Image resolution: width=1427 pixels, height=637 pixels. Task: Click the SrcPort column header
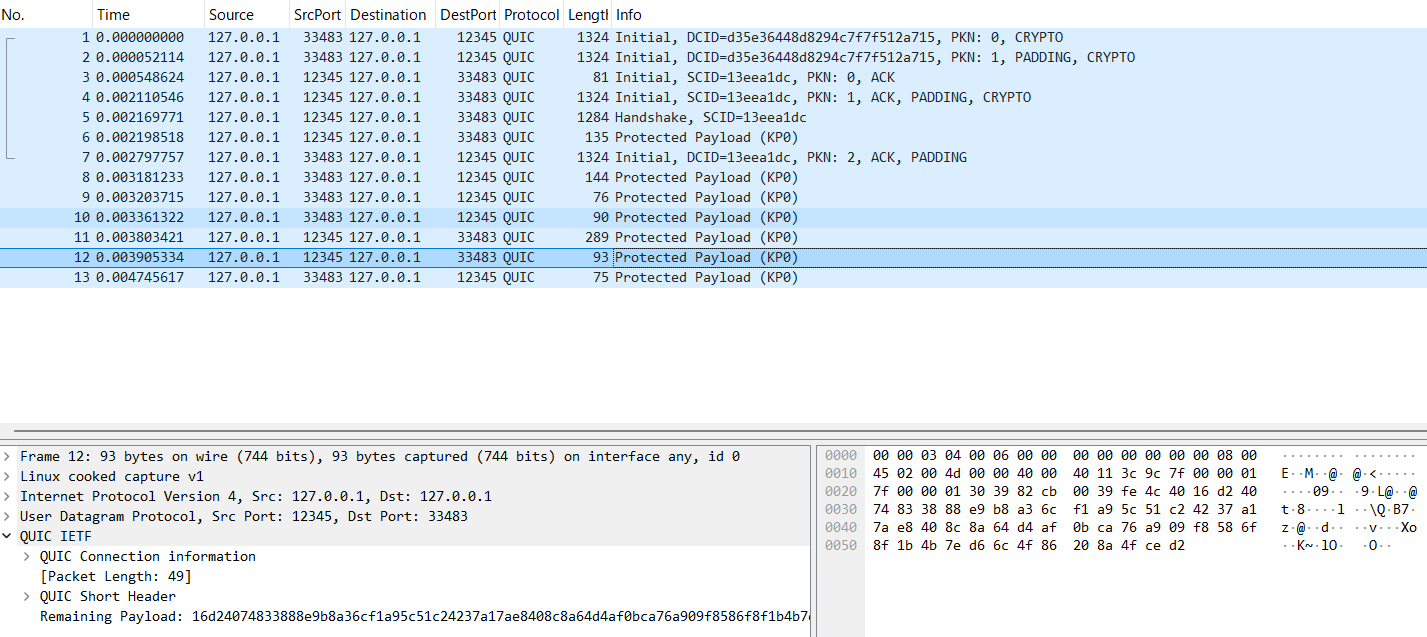tap(317, 15)
